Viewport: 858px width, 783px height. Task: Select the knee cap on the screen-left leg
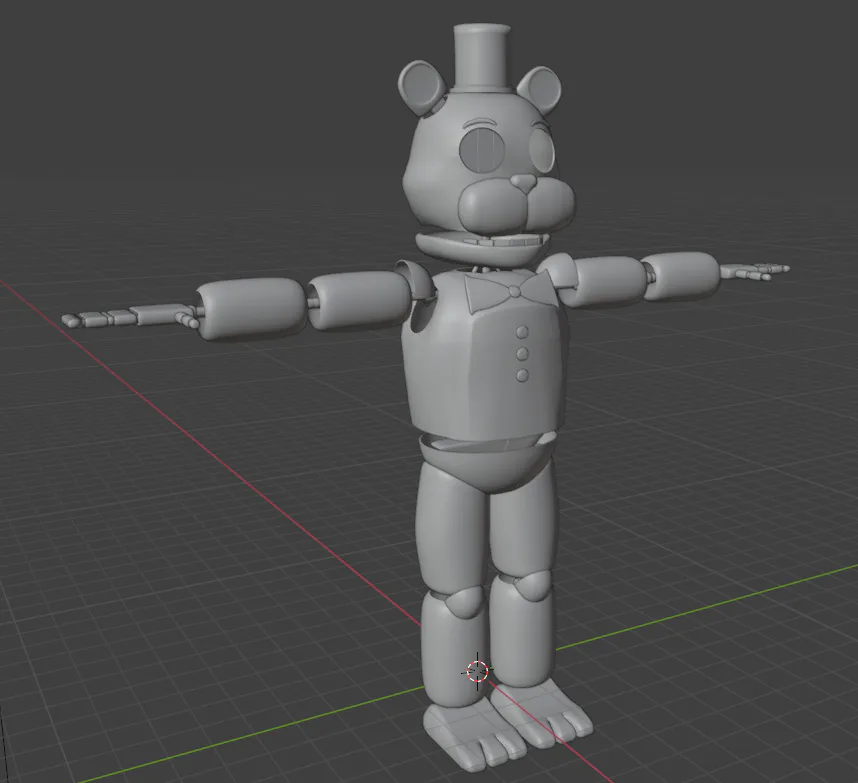(x=463, y=602)
